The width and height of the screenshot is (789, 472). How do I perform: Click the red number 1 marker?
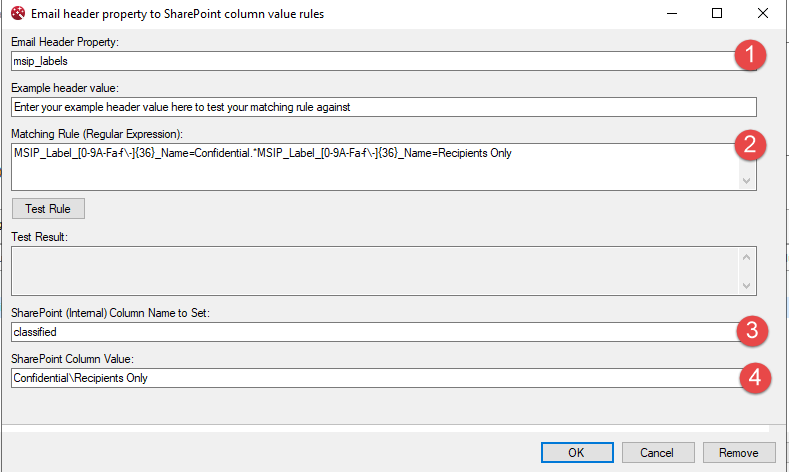[x=750, y=56]
